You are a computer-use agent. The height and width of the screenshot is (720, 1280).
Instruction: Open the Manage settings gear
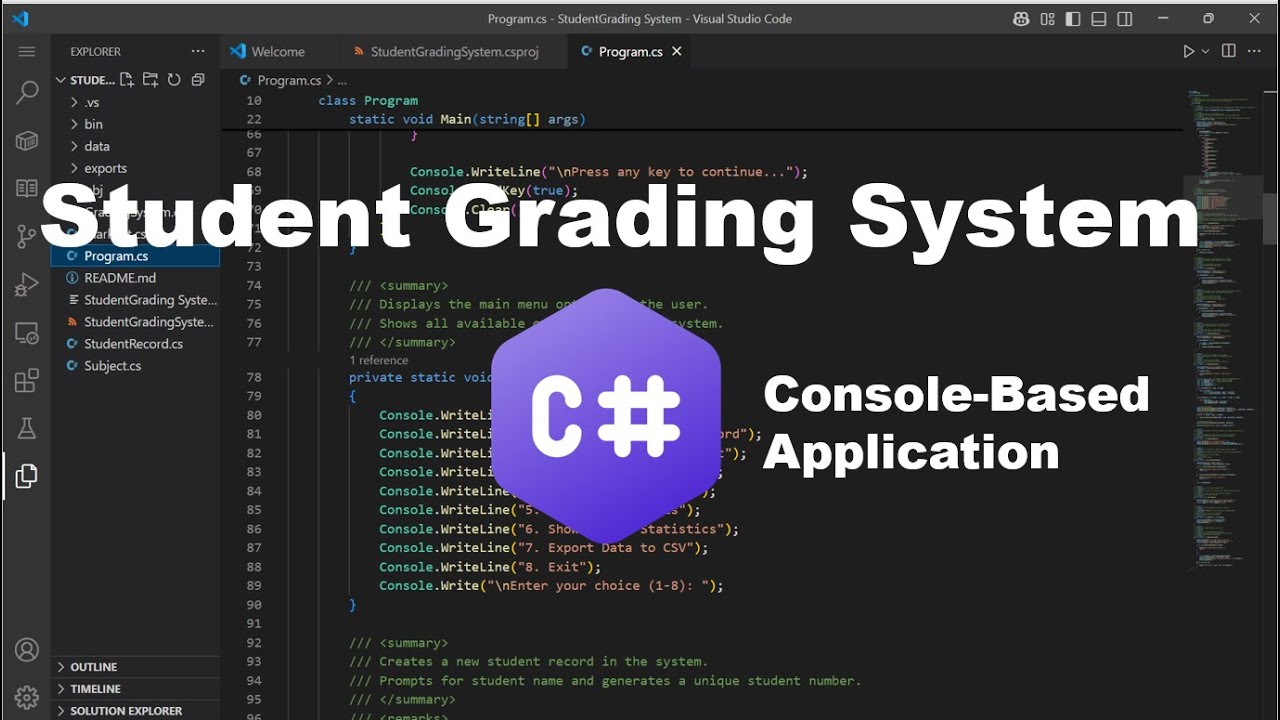pos(27,697)
